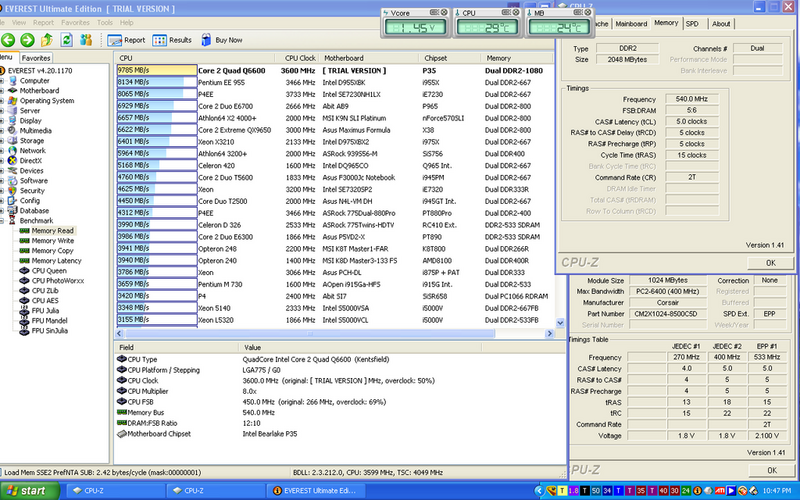Click Buy Now in toolbar
Viewport: 800px width, 500px height.
(222, 40)
